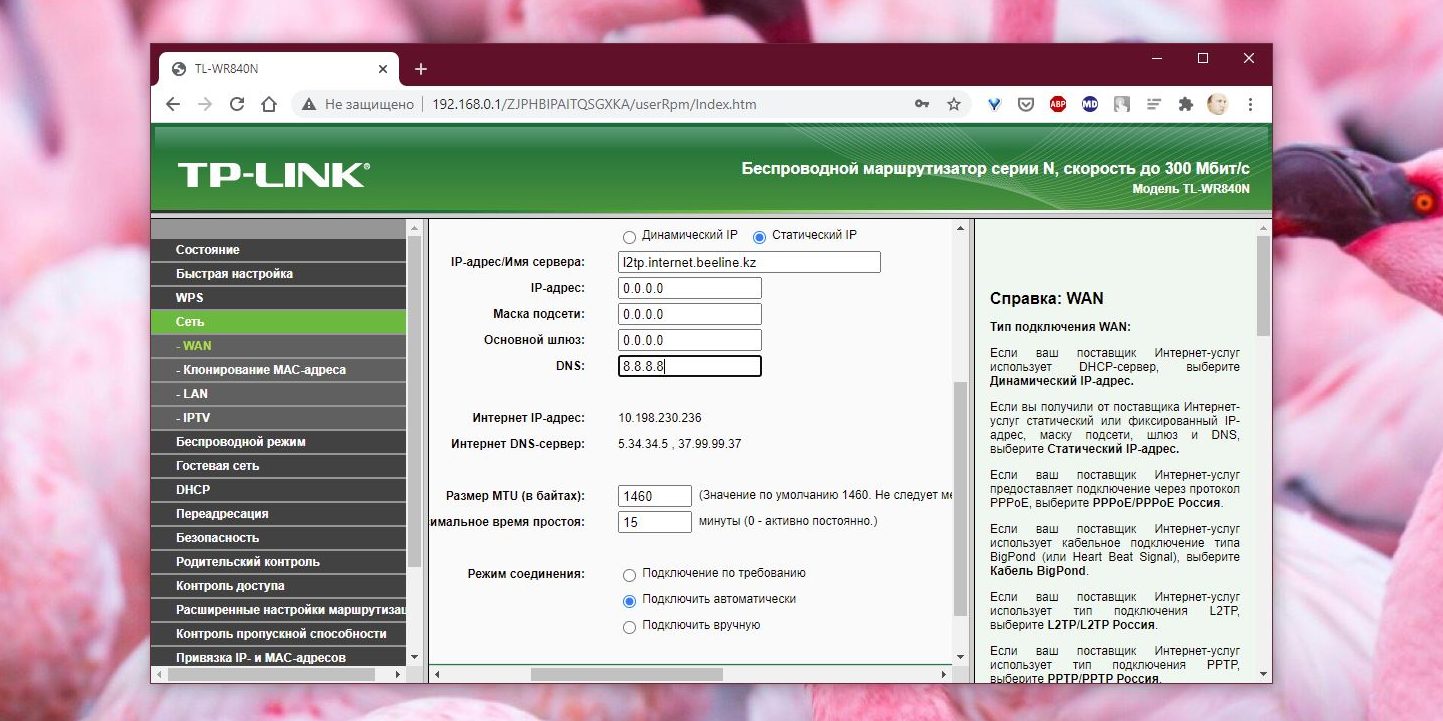
Task: Open Клонирование MAC-адреса submenu item
Action: tap(279, 370)
